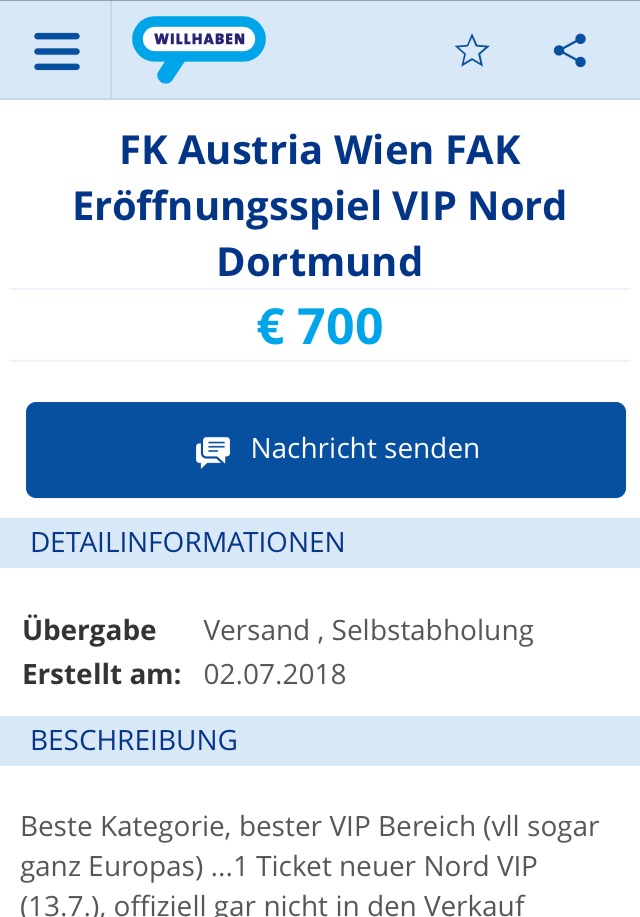Open the hamburger menu
The image size is (640, 917).
pos(57,51)
